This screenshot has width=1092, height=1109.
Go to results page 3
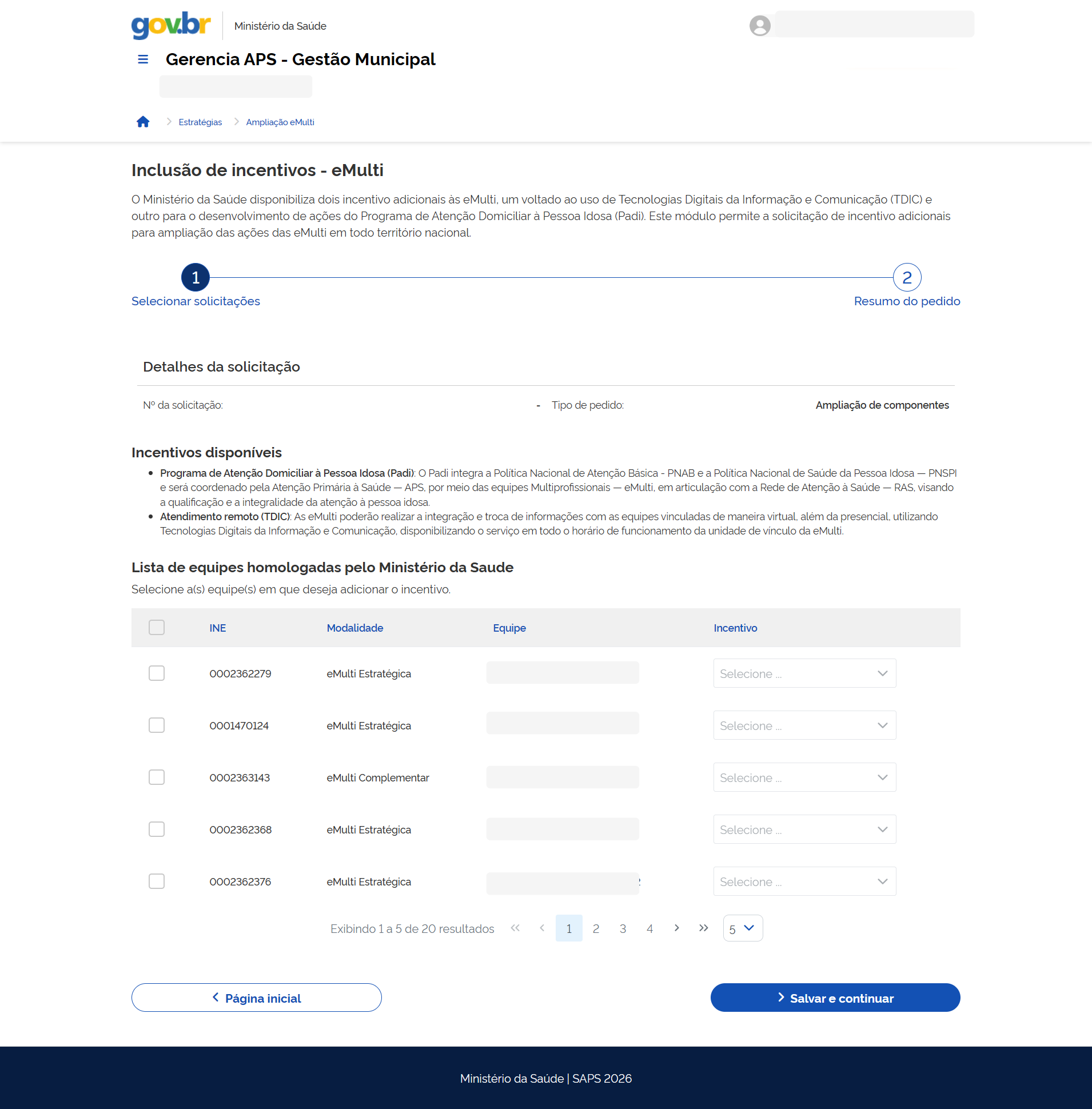click(622, 928)
